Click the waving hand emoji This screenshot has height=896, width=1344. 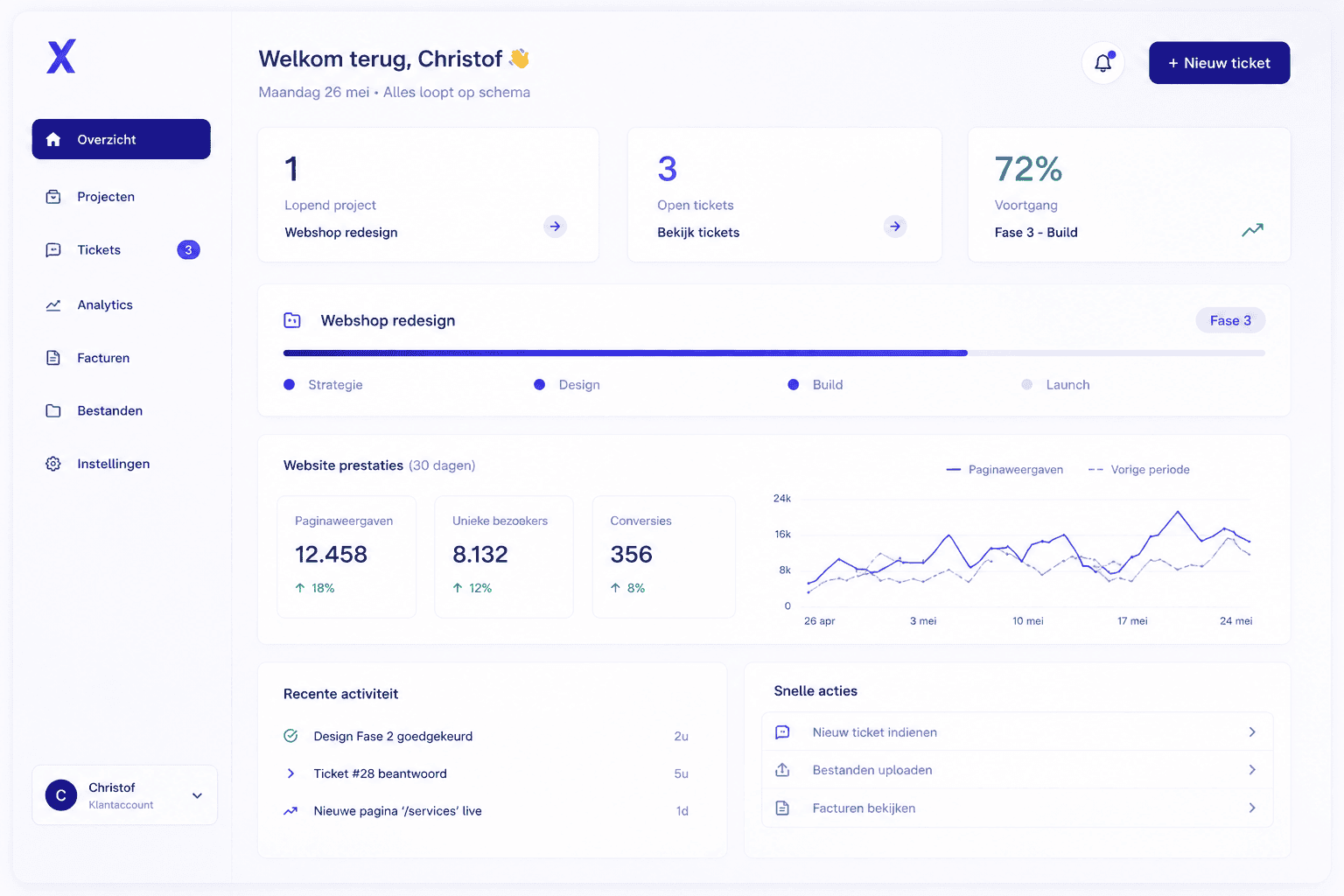pyautogui.click(x=520, y=59)
